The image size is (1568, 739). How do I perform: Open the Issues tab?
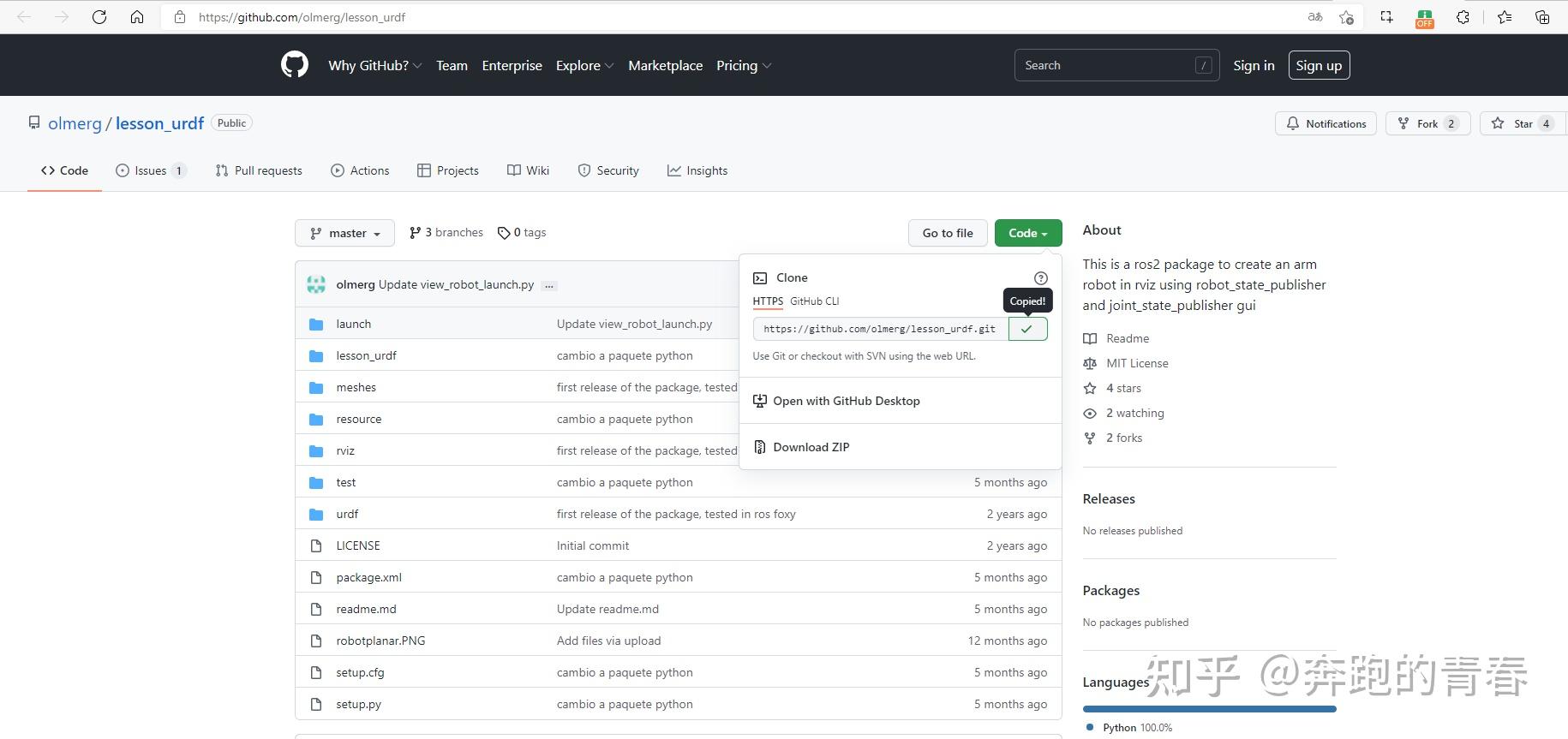[x=150, y=170]
